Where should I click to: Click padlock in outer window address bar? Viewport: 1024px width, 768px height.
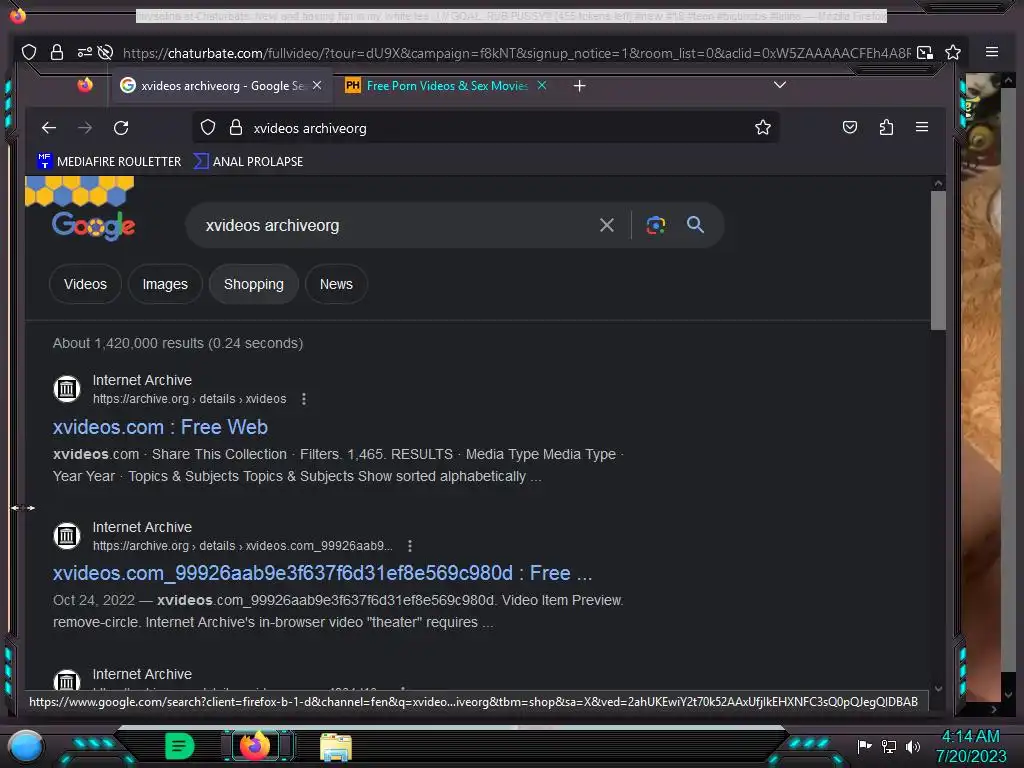point(57,52)
